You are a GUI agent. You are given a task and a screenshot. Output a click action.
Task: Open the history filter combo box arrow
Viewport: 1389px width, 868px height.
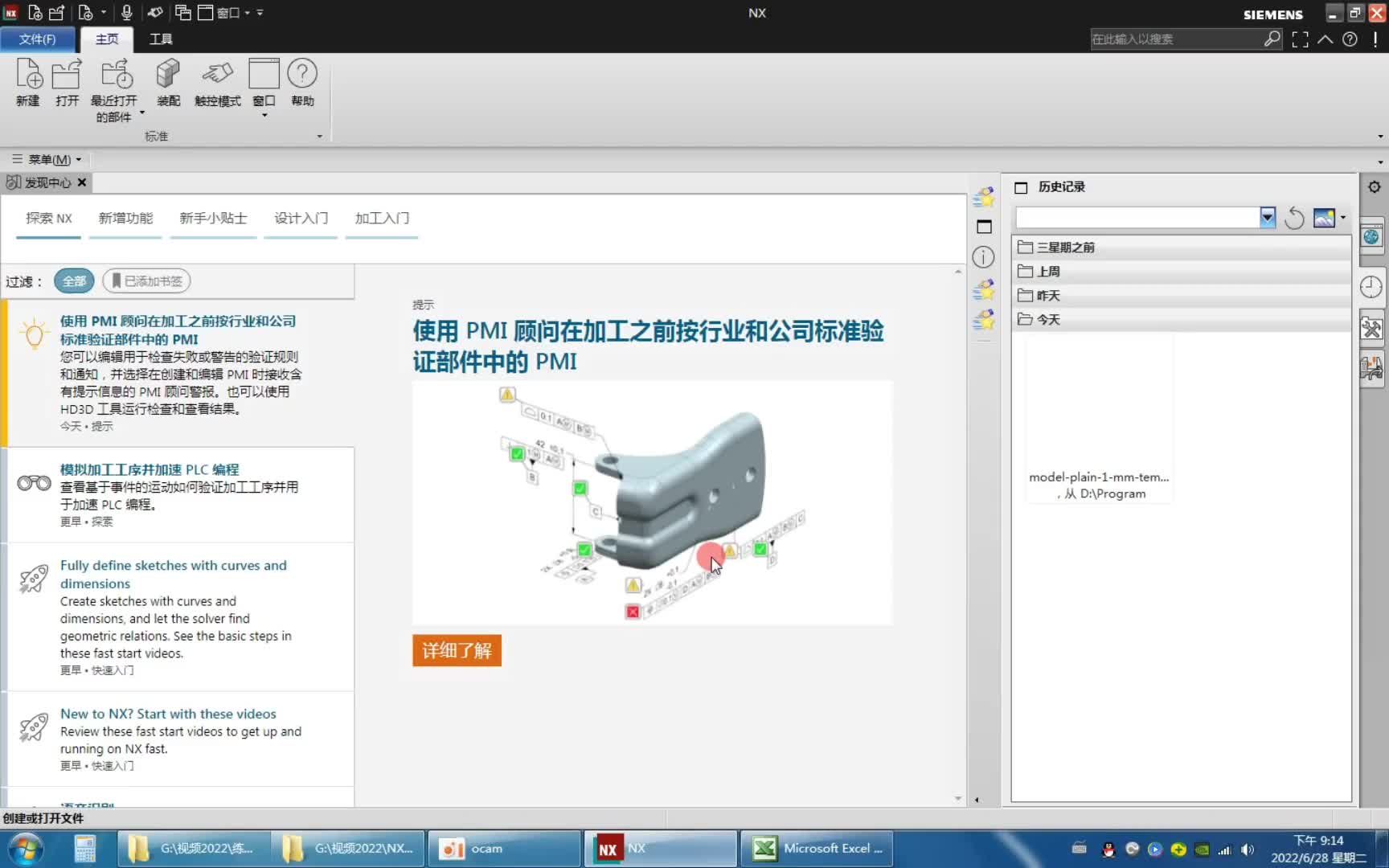pos(1268,217)
